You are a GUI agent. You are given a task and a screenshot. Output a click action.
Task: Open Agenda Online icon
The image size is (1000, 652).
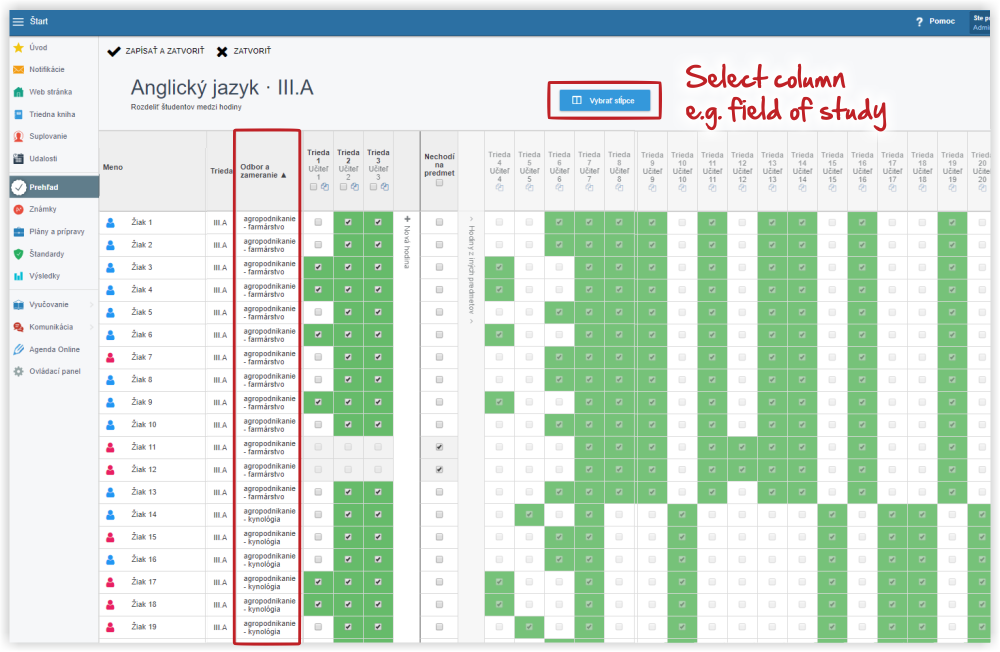tap(18, 350)
